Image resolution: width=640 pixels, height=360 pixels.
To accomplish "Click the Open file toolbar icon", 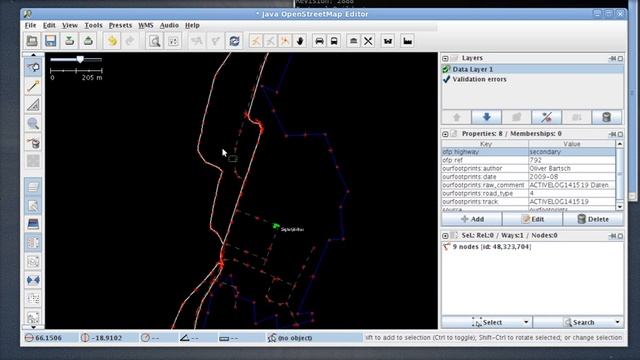I will (32, 41).
